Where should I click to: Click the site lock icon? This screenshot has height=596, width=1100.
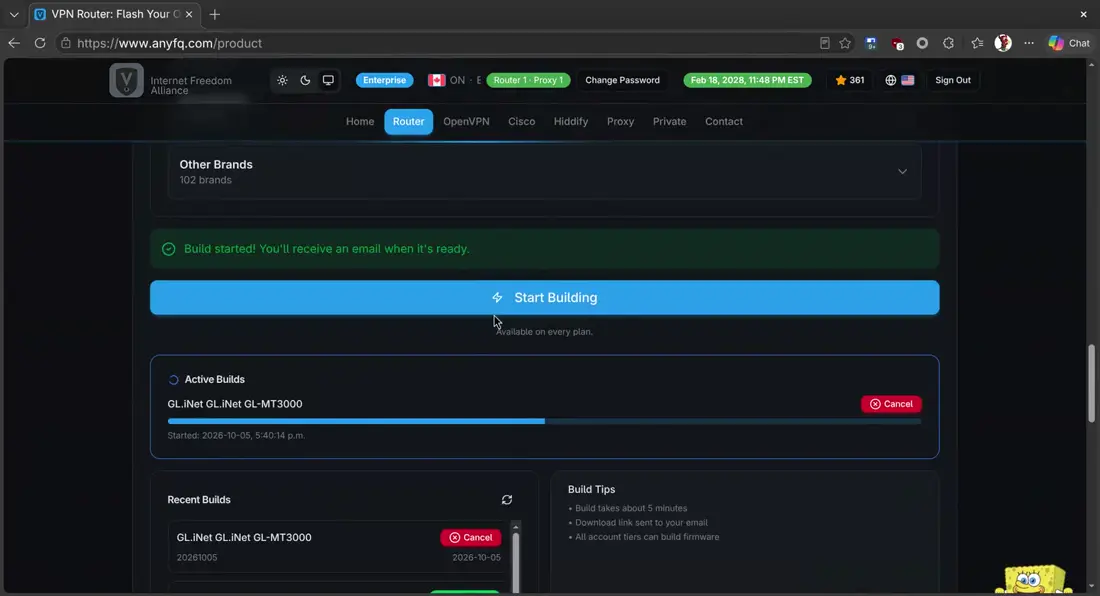[x=65, y=43]
